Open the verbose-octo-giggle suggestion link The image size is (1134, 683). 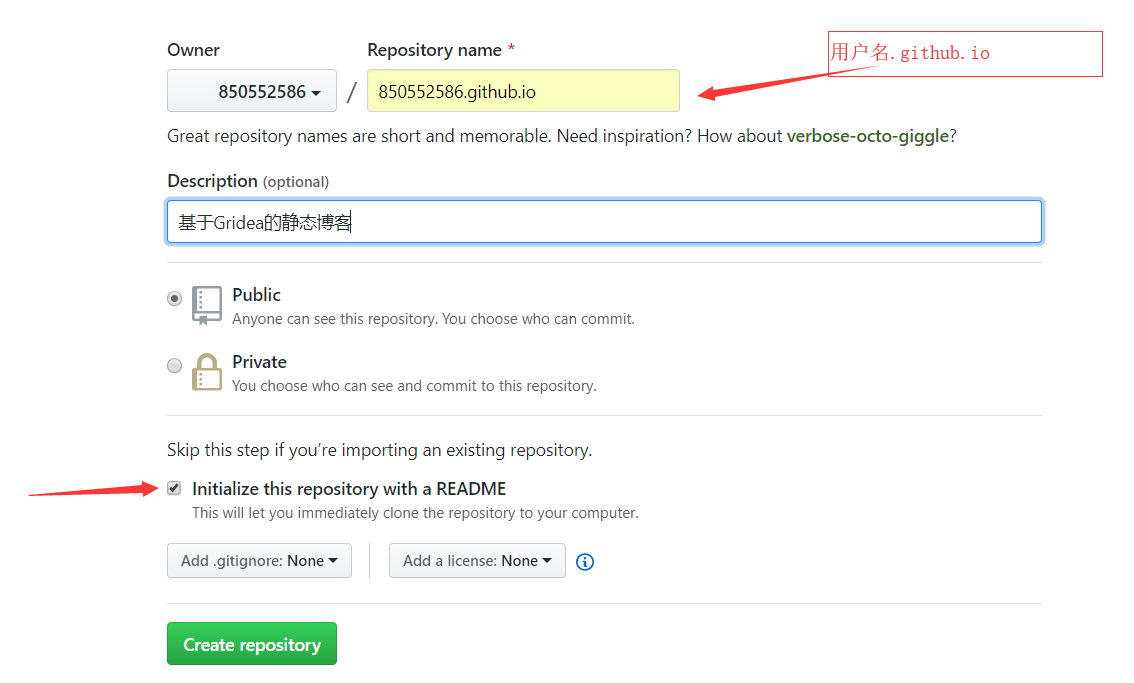(x=868, y=135)
